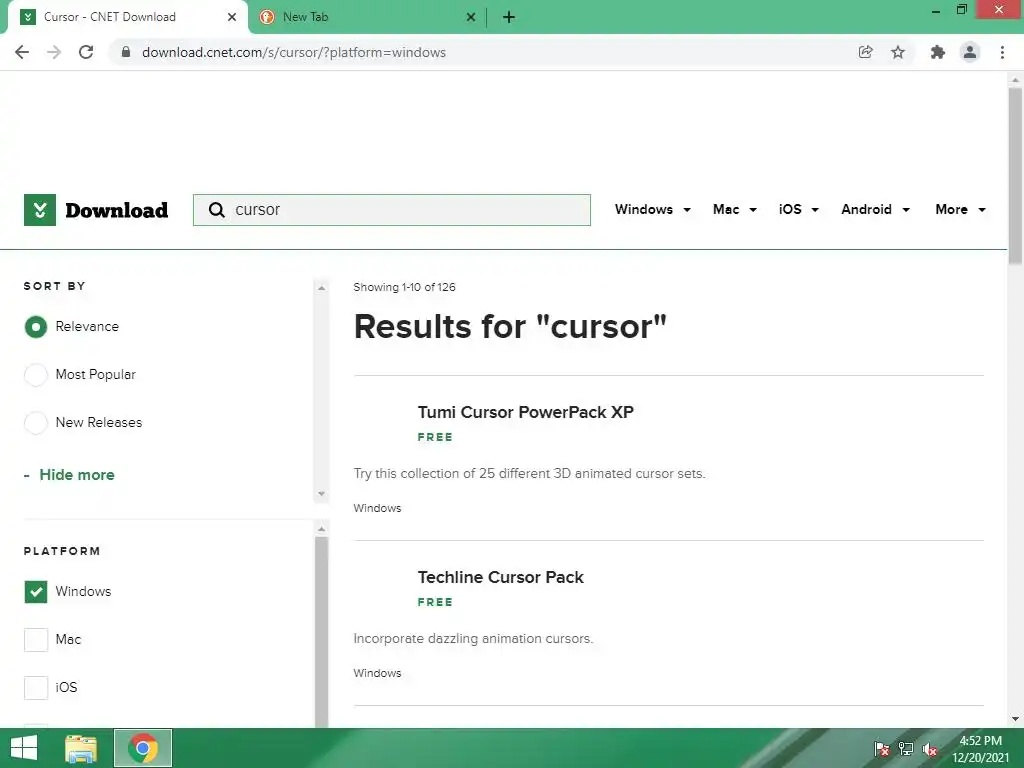This screenshot has height=768, width=1024.
Task: Open Tumi Cursor PowerPack XP result
Action: [526, 412]
